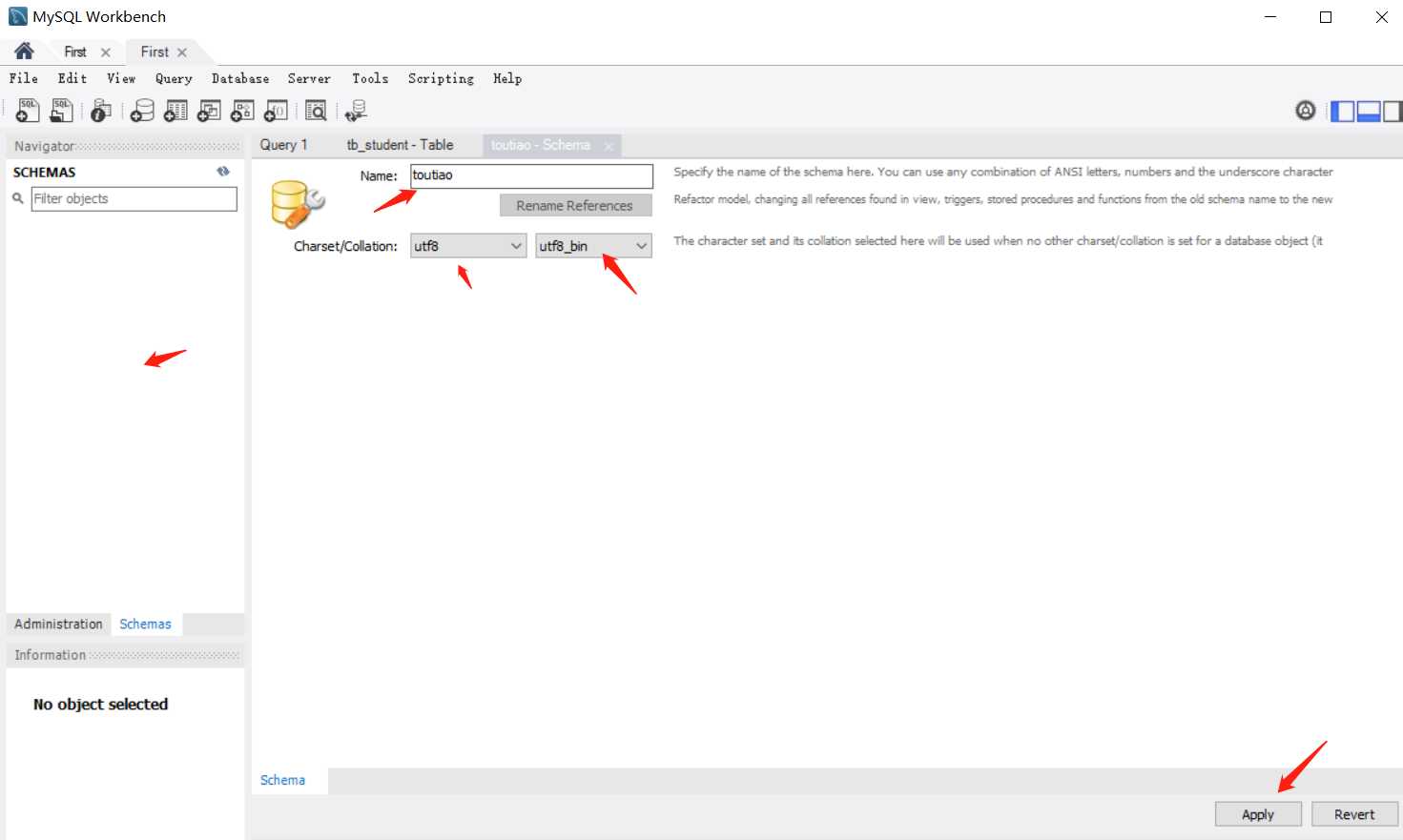Open the Charset utf8 dropdown

(468, 246)
